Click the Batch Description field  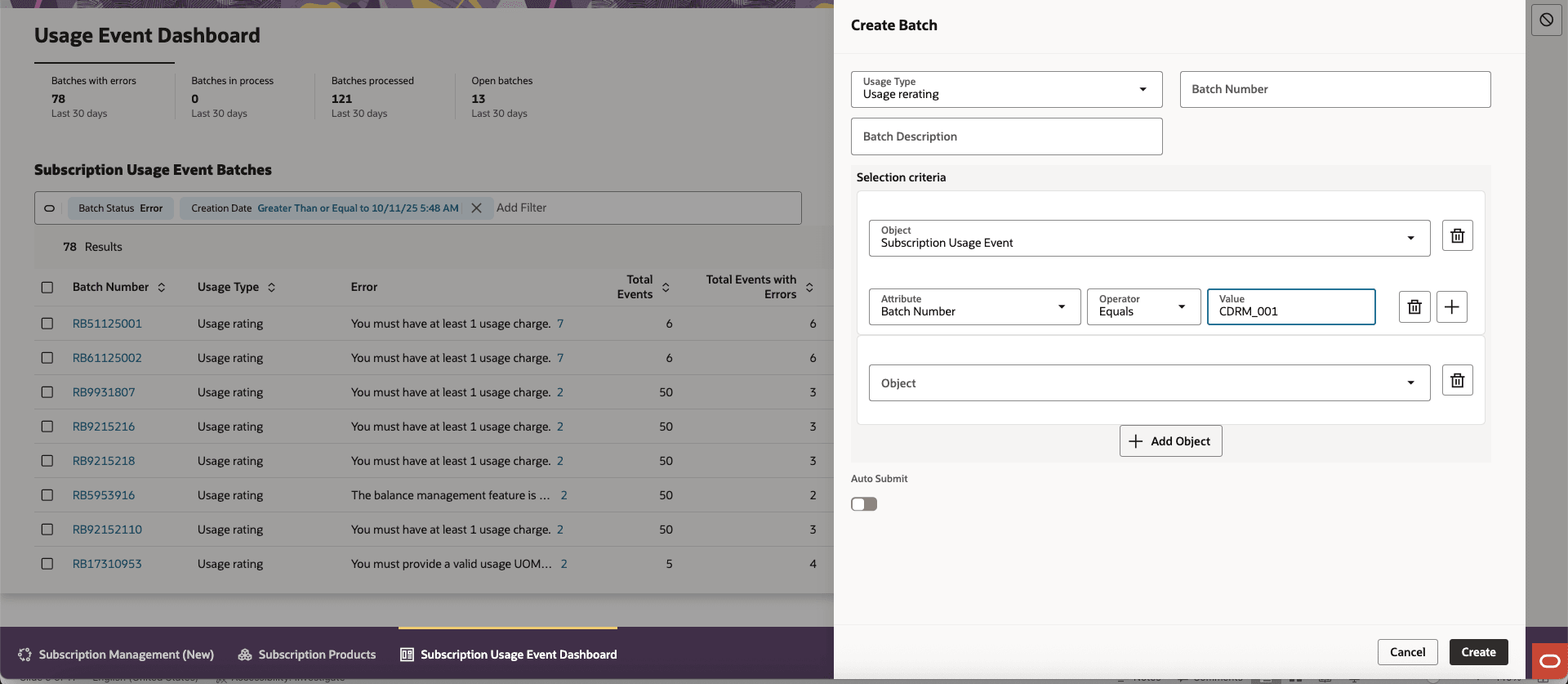[1006, 136]
